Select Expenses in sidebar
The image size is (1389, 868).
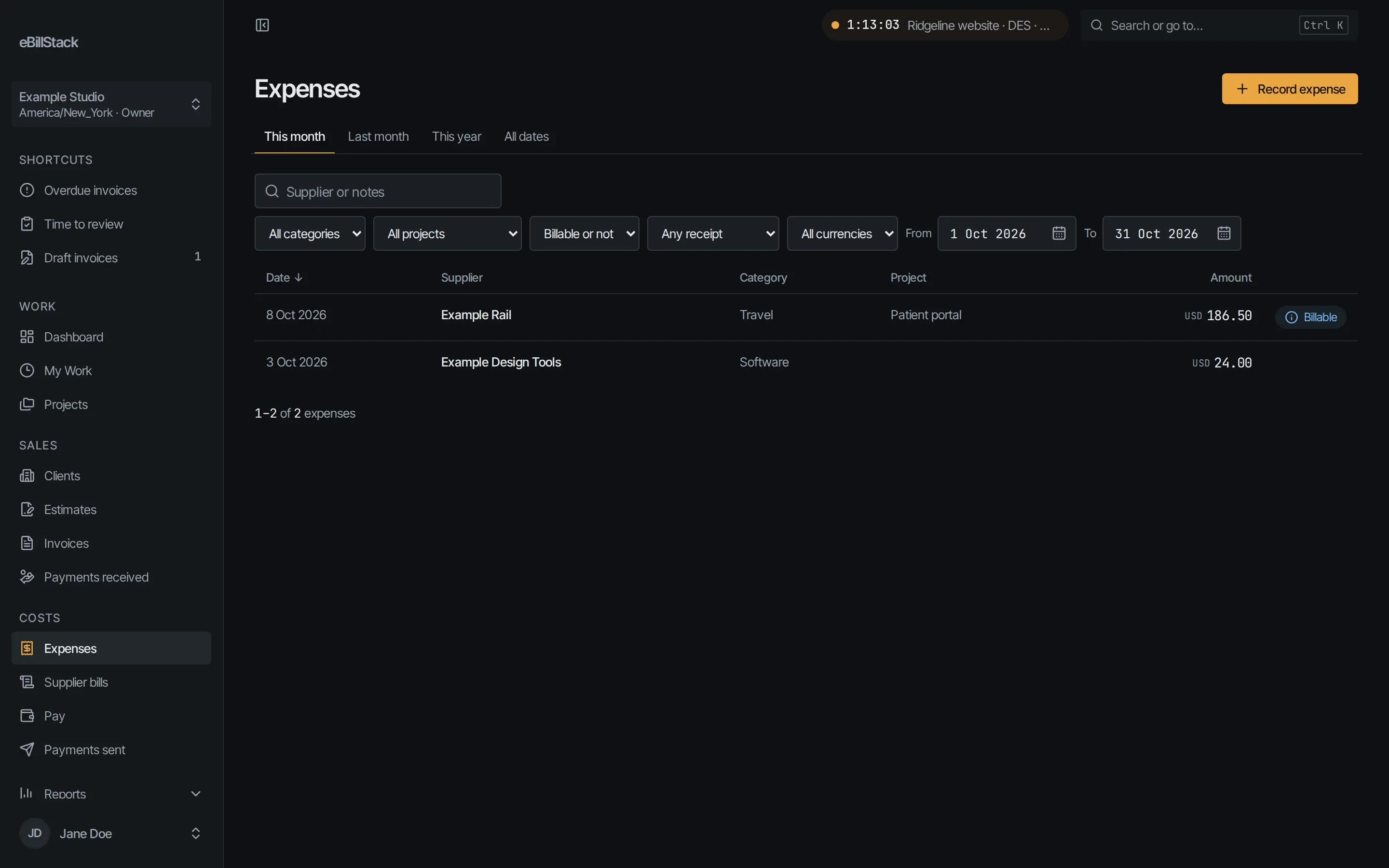pos(111,649)
